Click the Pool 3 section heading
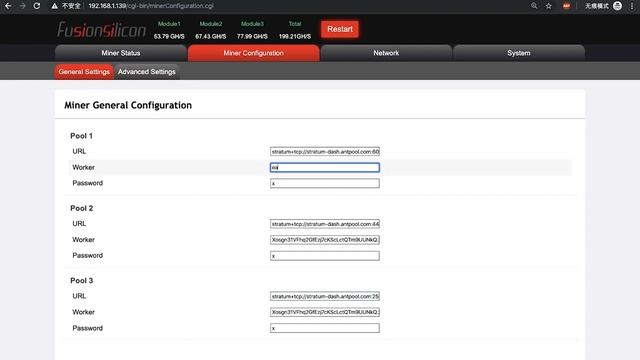Viewport: 640px width, 360px height. 82,280
